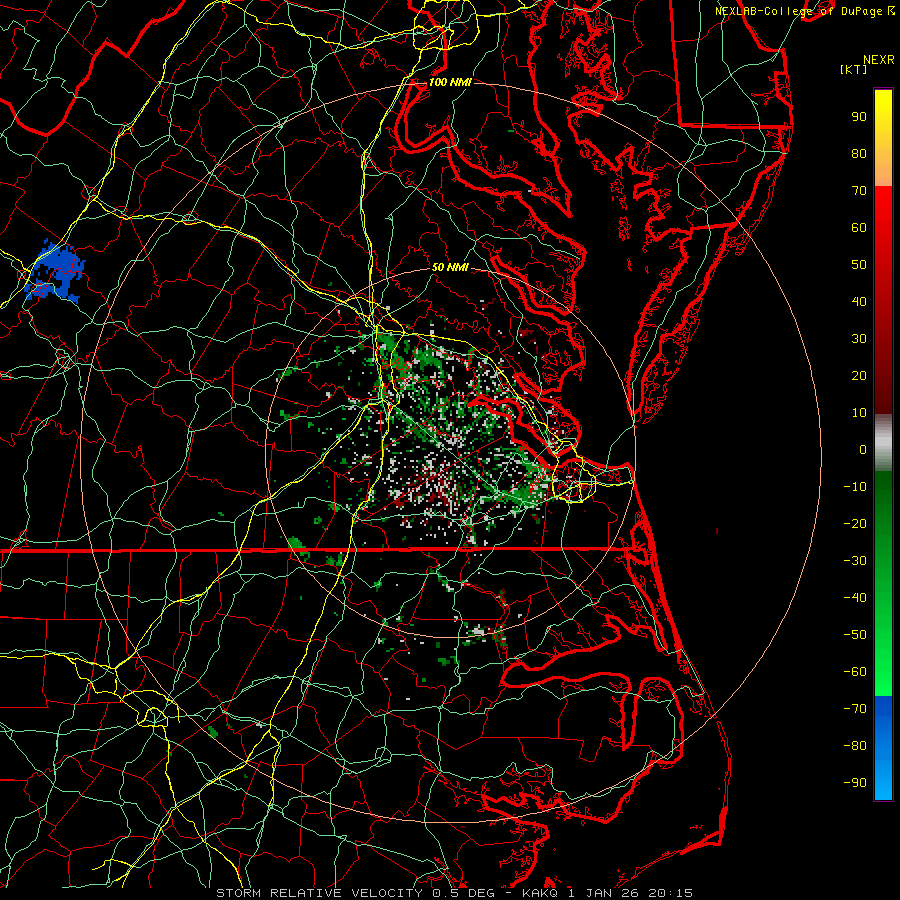Click the -30 knot scale label

coord(855,561)
